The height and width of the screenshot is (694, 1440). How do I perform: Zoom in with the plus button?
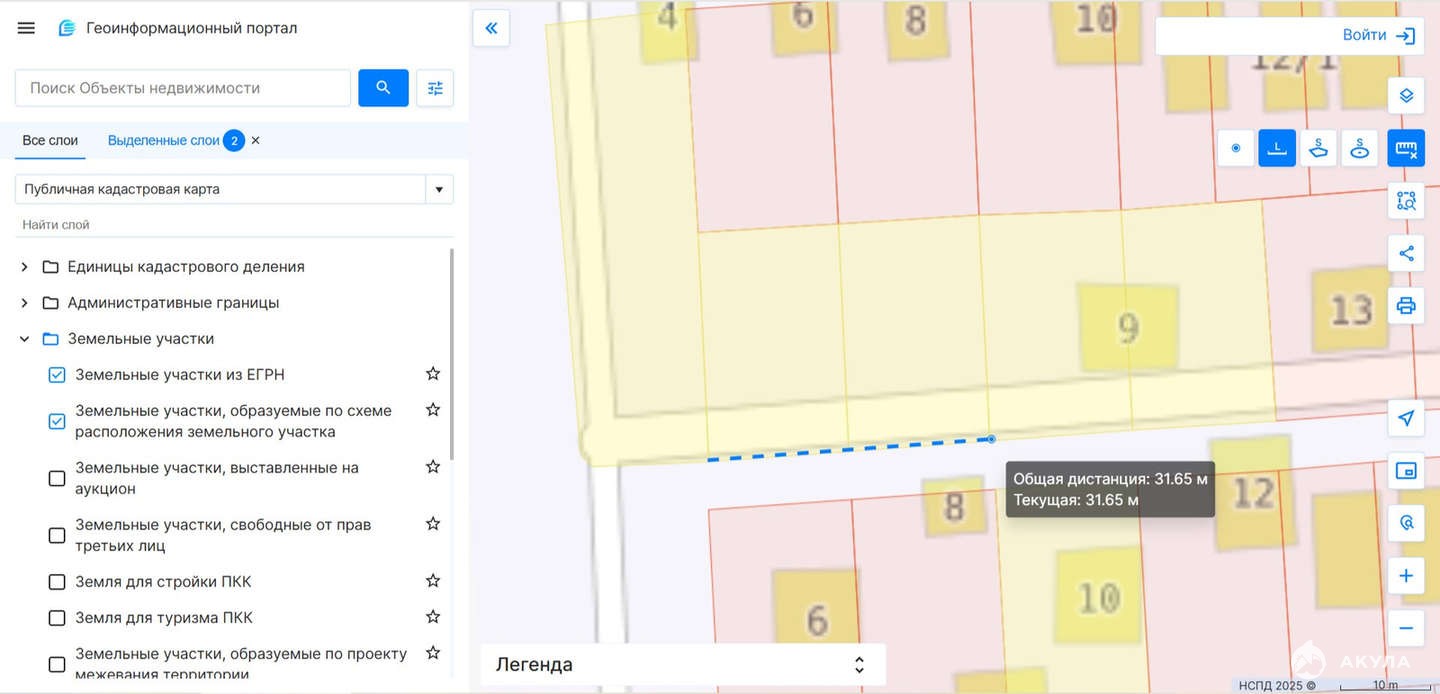1406,576
